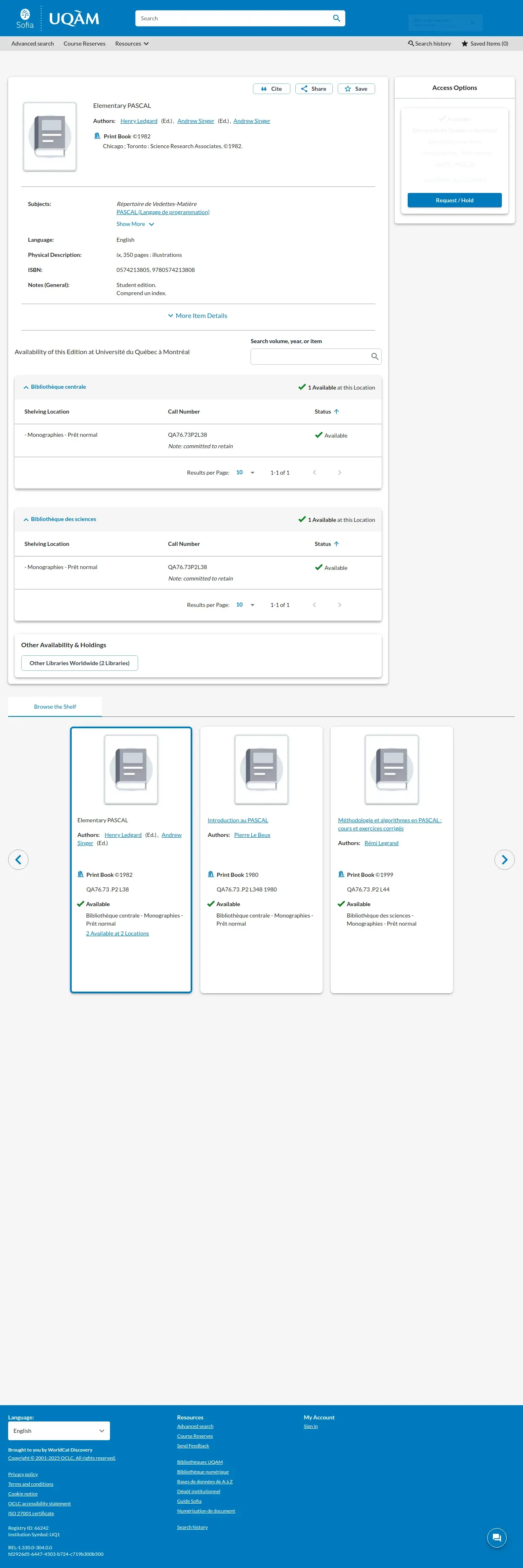Click the Elementary PASCAL book cover thumbnail in the record header
The height and width of the screenshot is (1568, 523).
pyautogui.click(x=50, y=137)
